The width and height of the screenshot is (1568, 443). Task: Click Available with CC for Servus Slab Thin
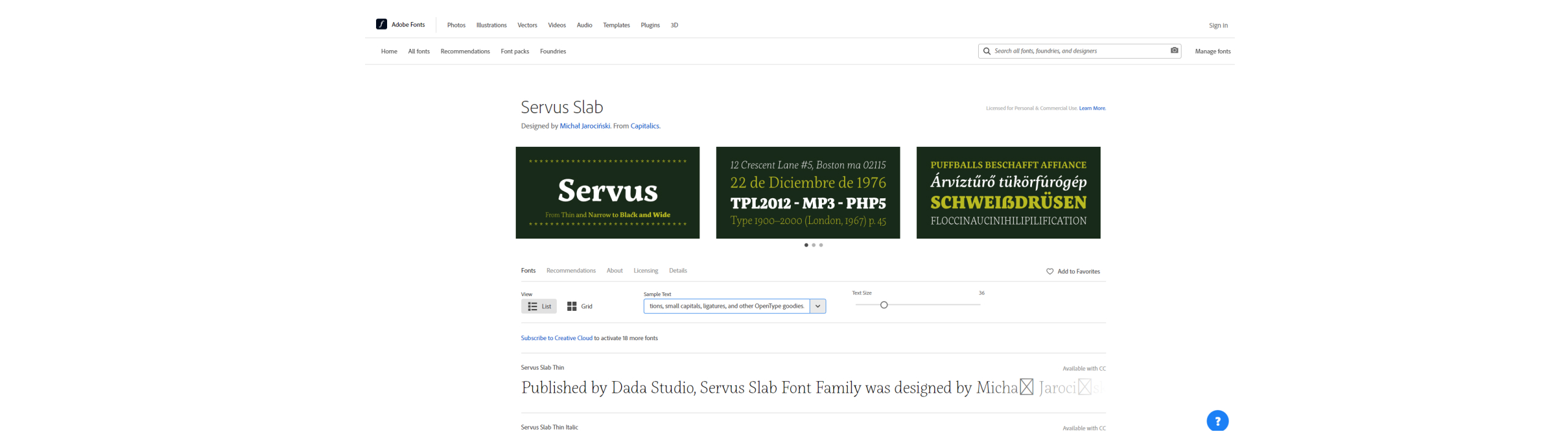pyautogui.click(x=1084, y=369)
